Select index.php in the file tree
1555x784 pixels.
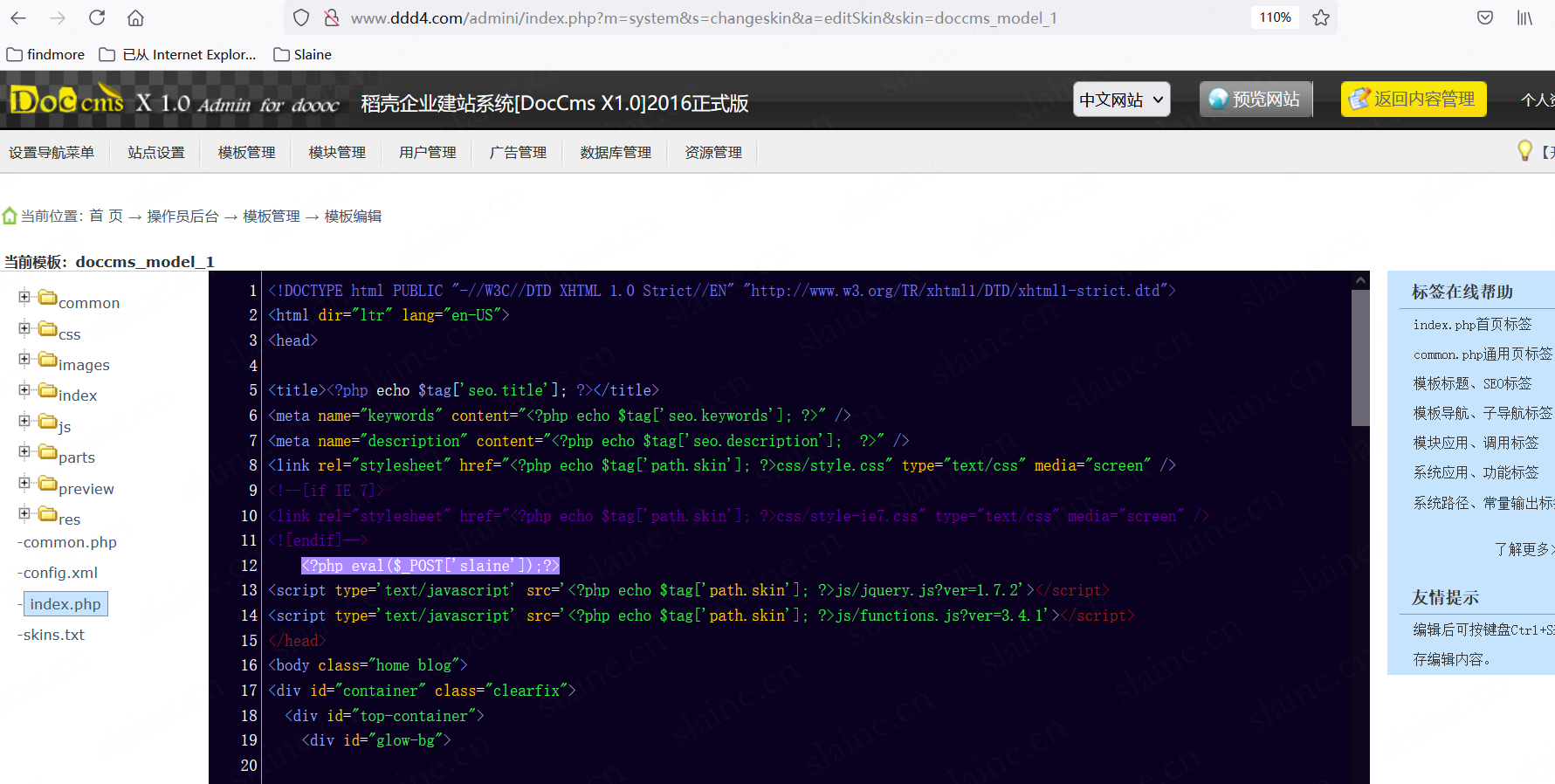65,604
